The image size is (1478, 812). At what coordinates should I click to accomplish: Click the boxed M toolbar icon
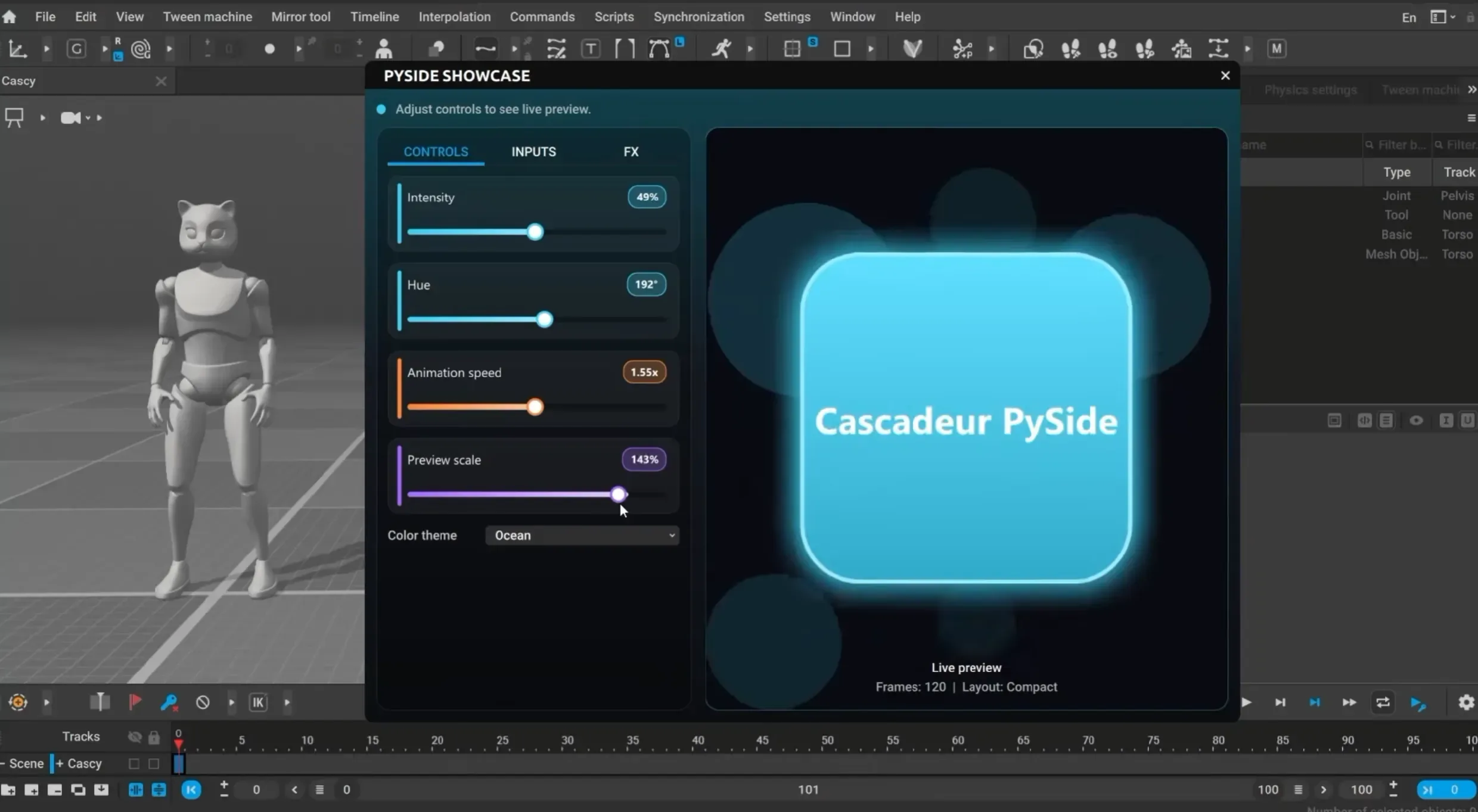(x=1277, y=49)
